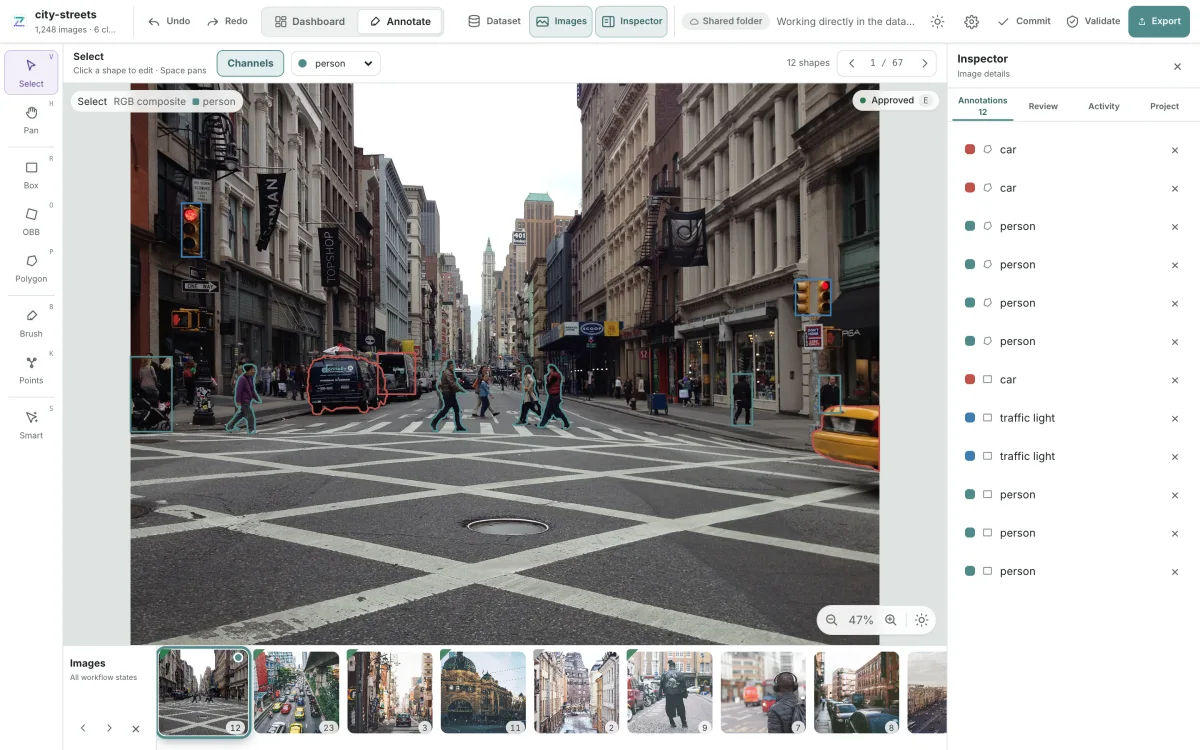Select the third car annotation with box icon
Viewport: 1200px width, 750px height.
1073,380
